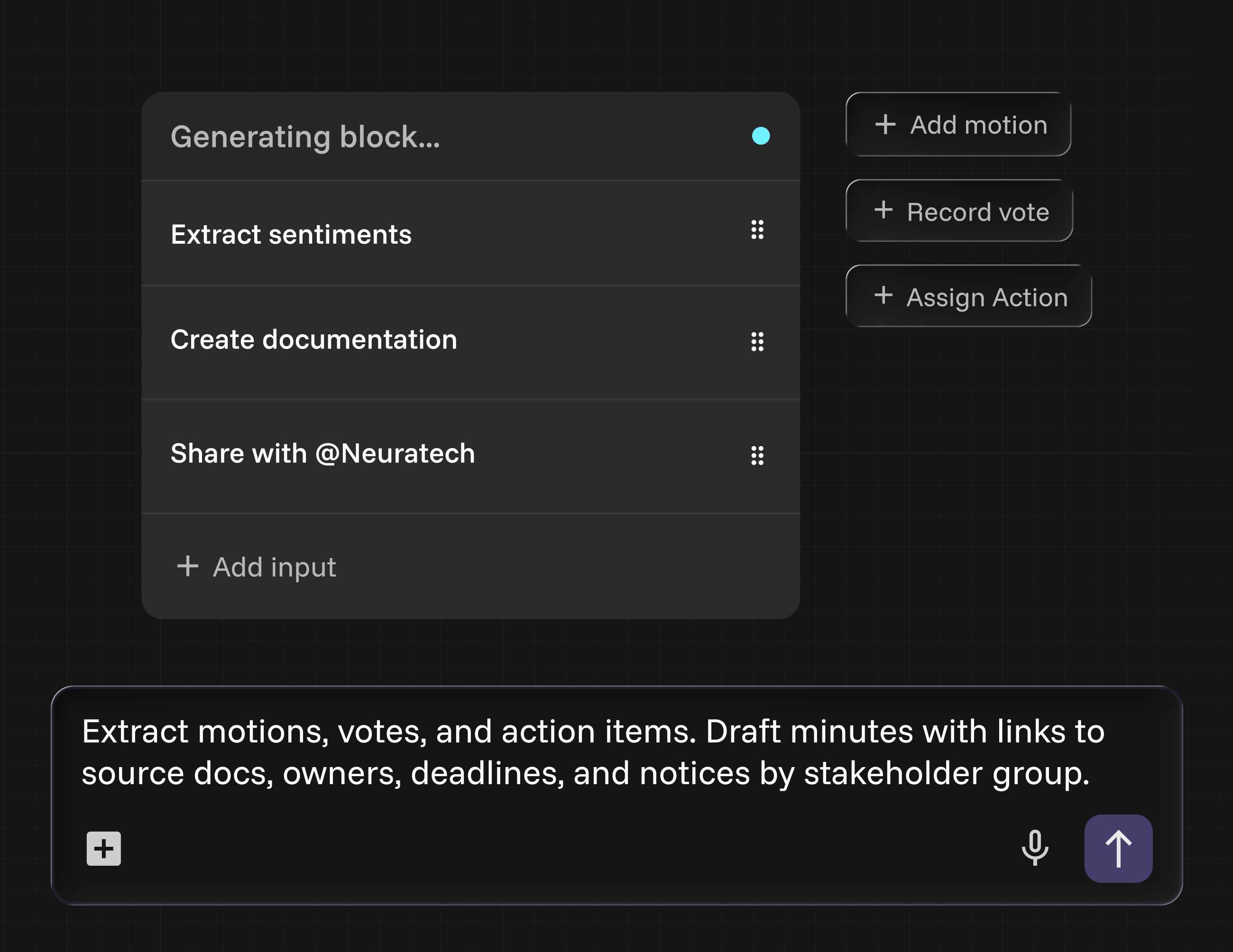Click the Generating block header text
This screenshot has width=1233, height=952.
[305, 137]
